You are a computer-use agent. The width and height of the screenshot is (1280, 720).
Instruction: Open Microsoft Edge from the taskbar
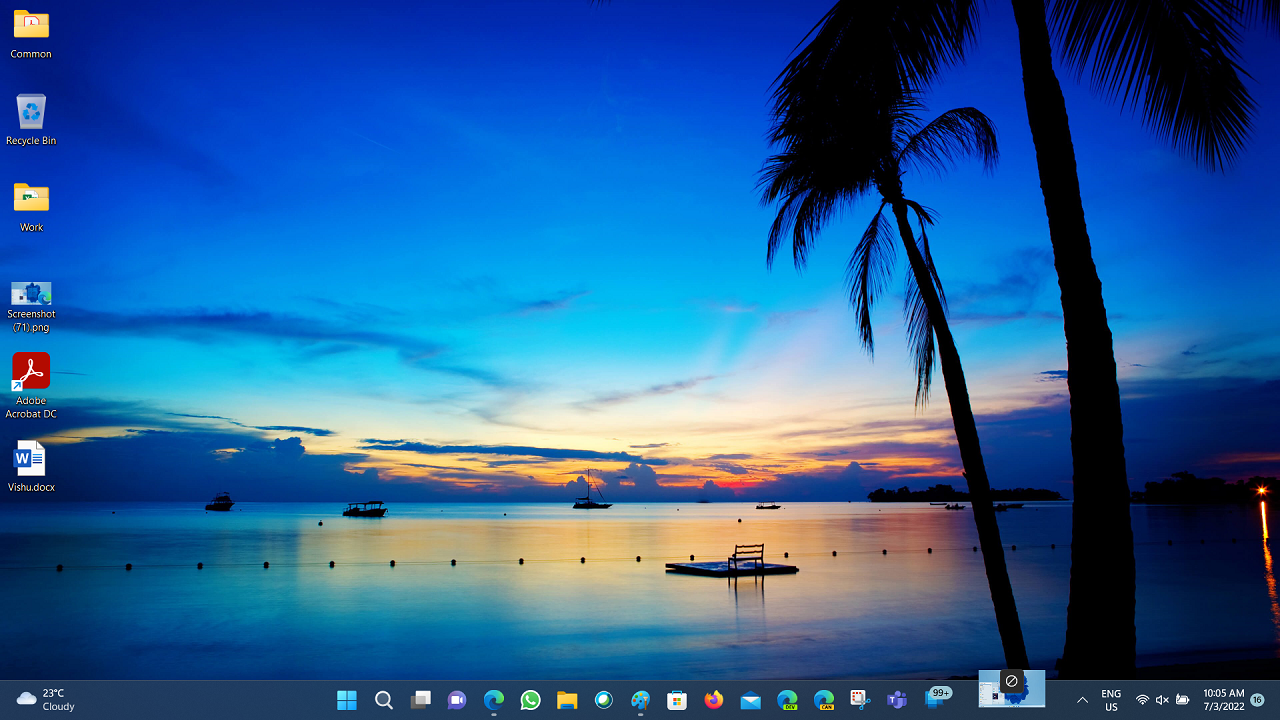click(x=494, y=700)
